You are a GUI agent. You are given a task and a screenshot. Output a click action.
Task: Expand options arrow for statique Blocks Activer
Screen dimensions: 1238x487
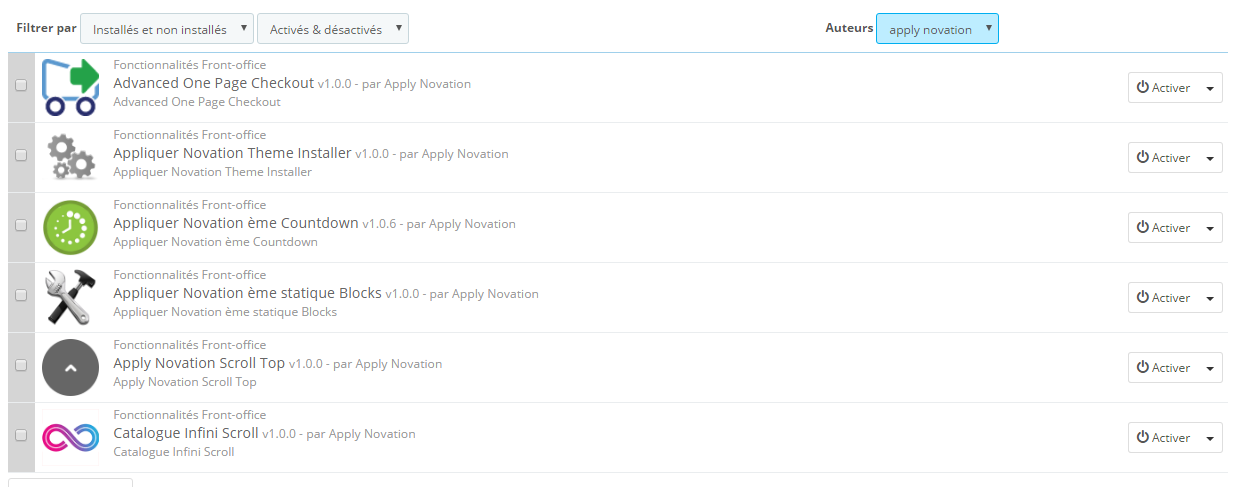click(x=1210, y=298)
